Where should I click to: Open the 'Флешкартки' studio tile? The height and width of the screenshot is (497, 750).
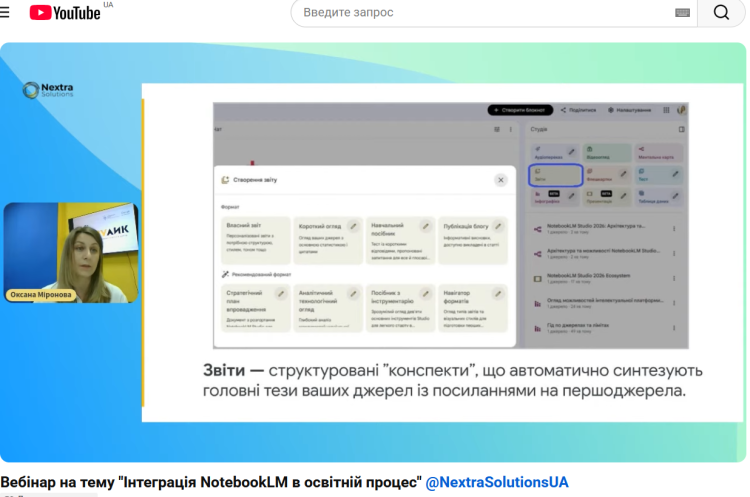[x=607, y=175]
